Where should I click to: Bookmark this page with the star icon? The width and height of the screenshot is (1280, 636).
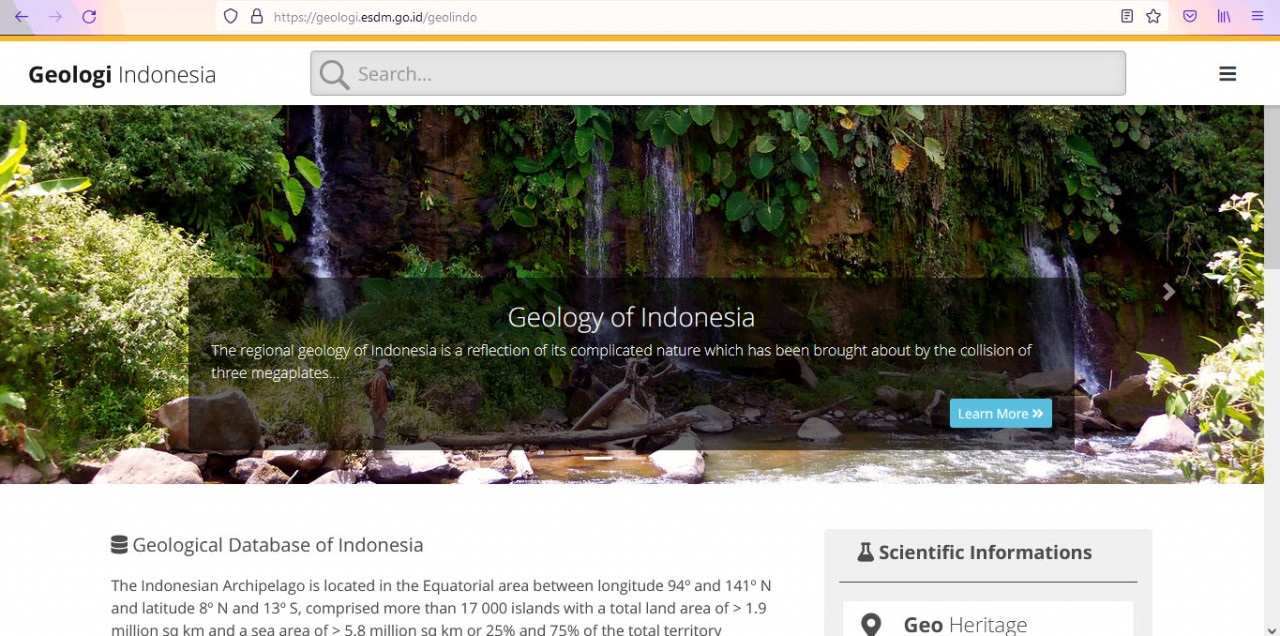coord(1153,17)
